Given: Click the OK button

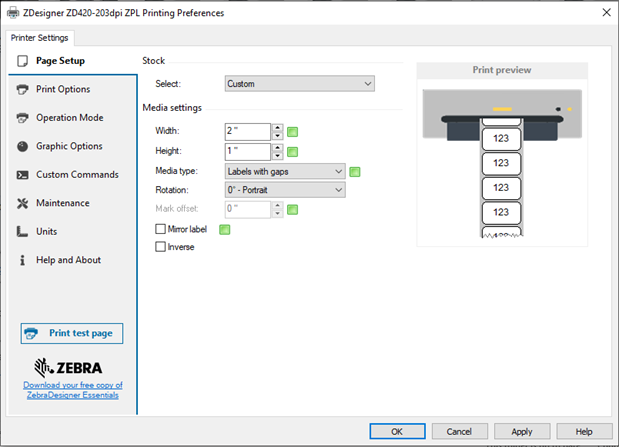Looking at the screenshot, I should click(x=398, y=431).
